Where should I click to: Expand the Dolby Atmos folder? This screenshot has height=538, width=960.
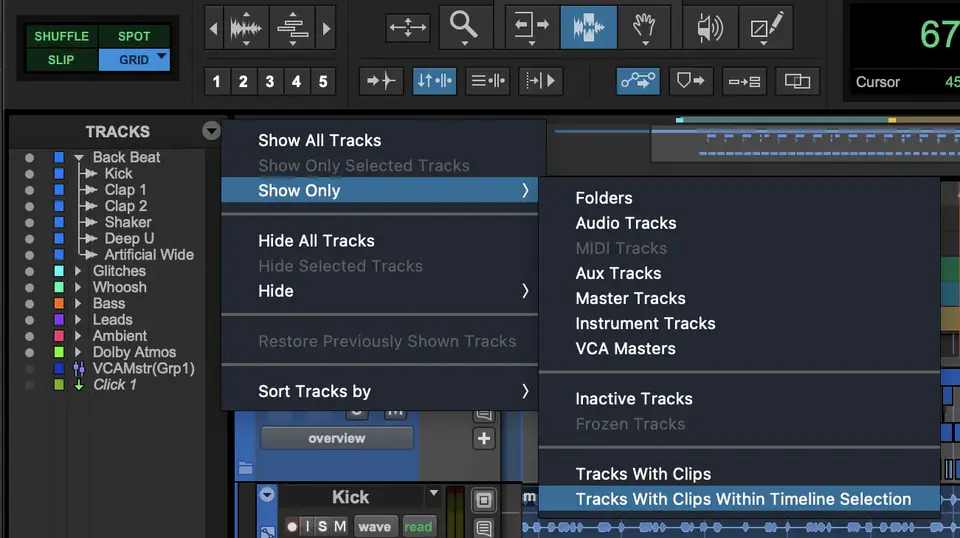tap(78, 352)
